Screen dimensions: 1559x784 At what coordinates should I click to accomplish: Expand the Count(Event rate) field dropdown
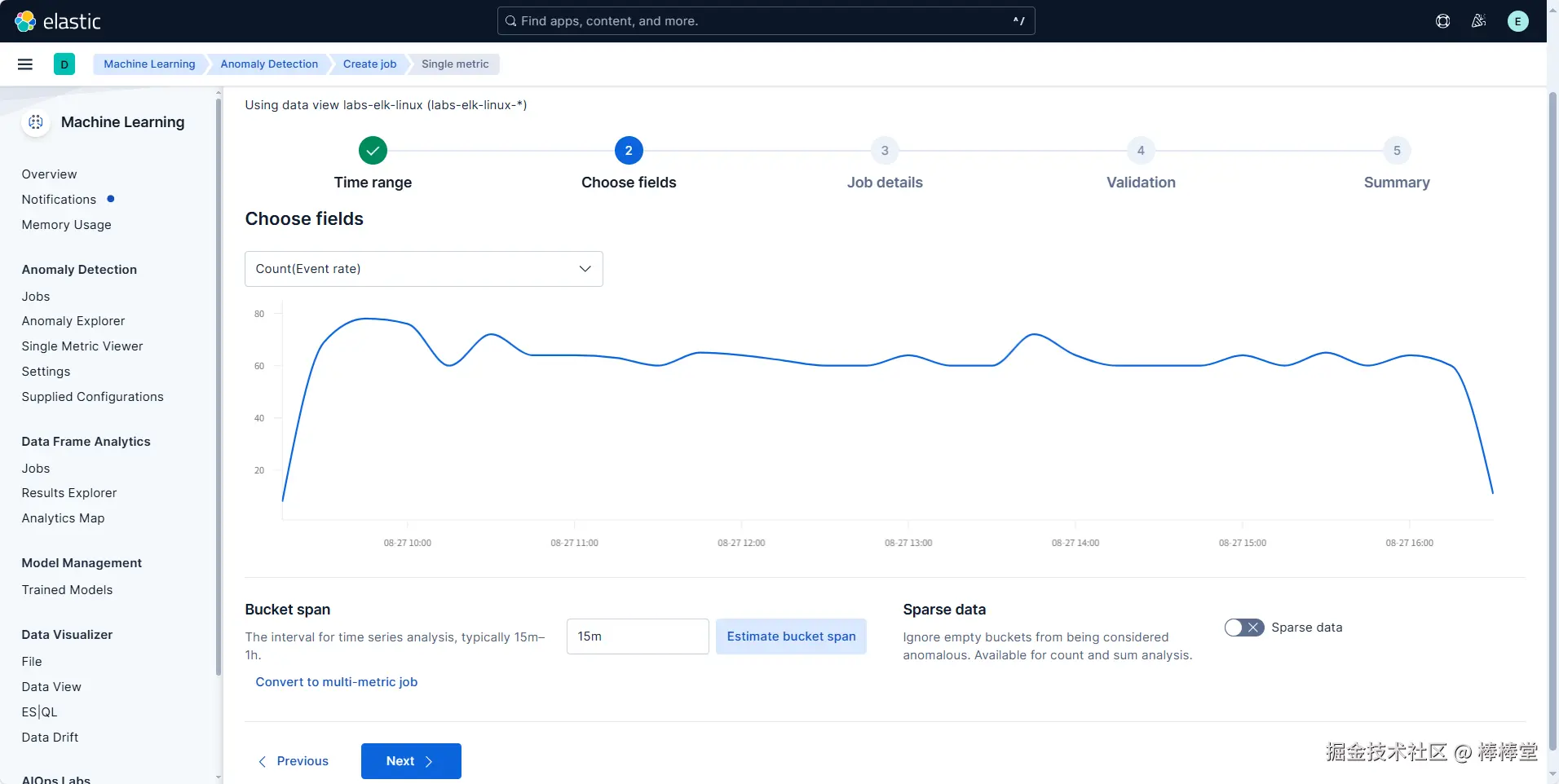pos(424,269)
